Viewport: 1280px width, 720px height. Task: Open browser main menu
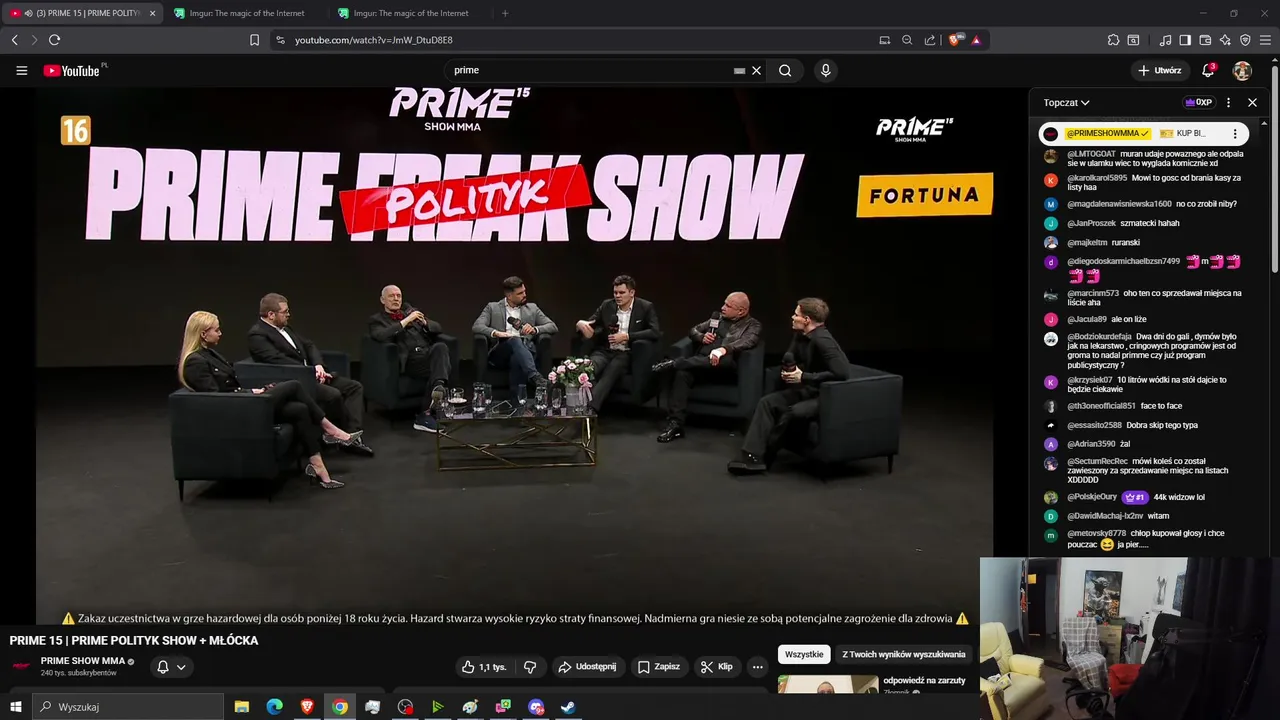pyautogui.click(x=1266, y=40)
